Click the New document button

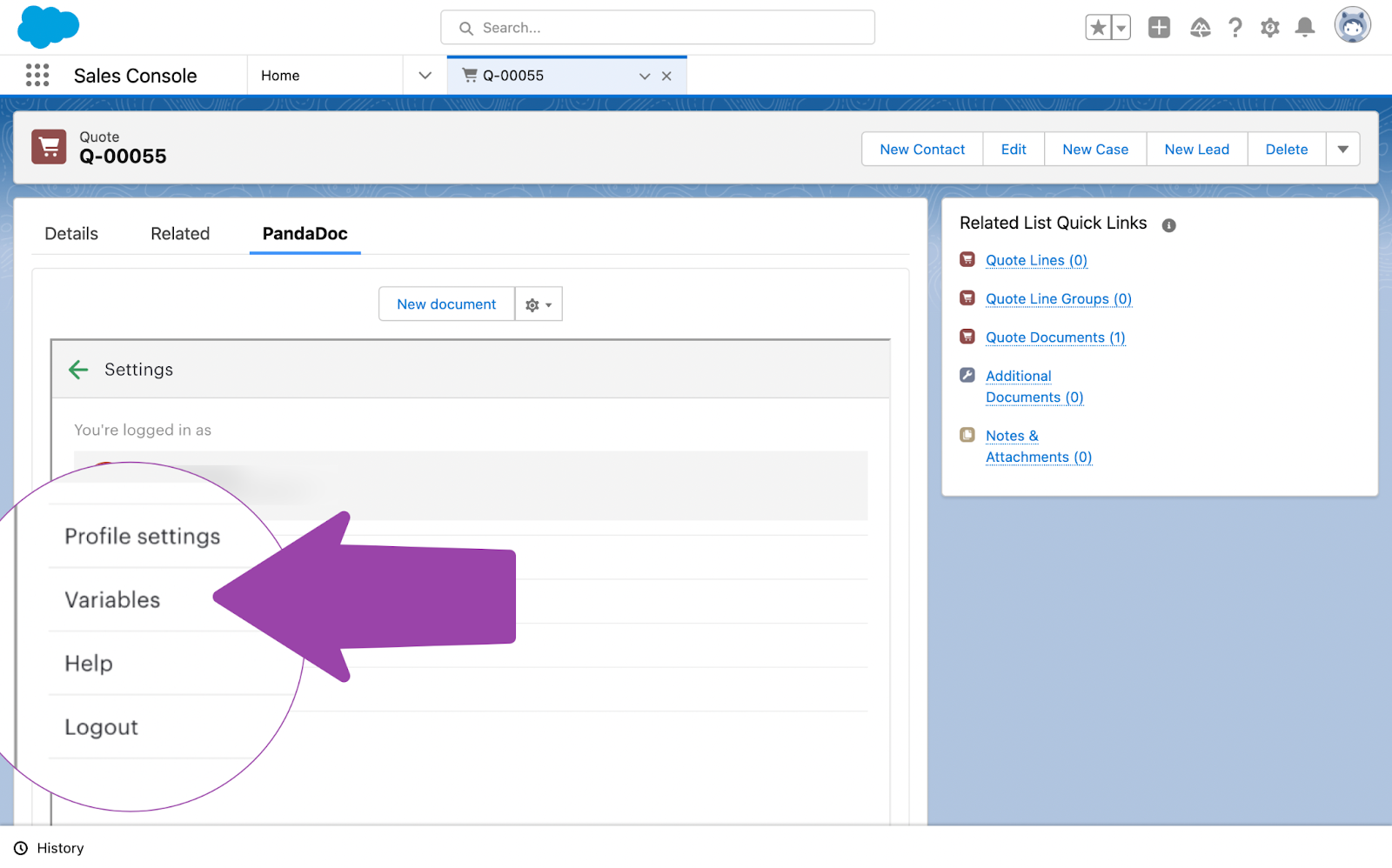pos(446,304)
